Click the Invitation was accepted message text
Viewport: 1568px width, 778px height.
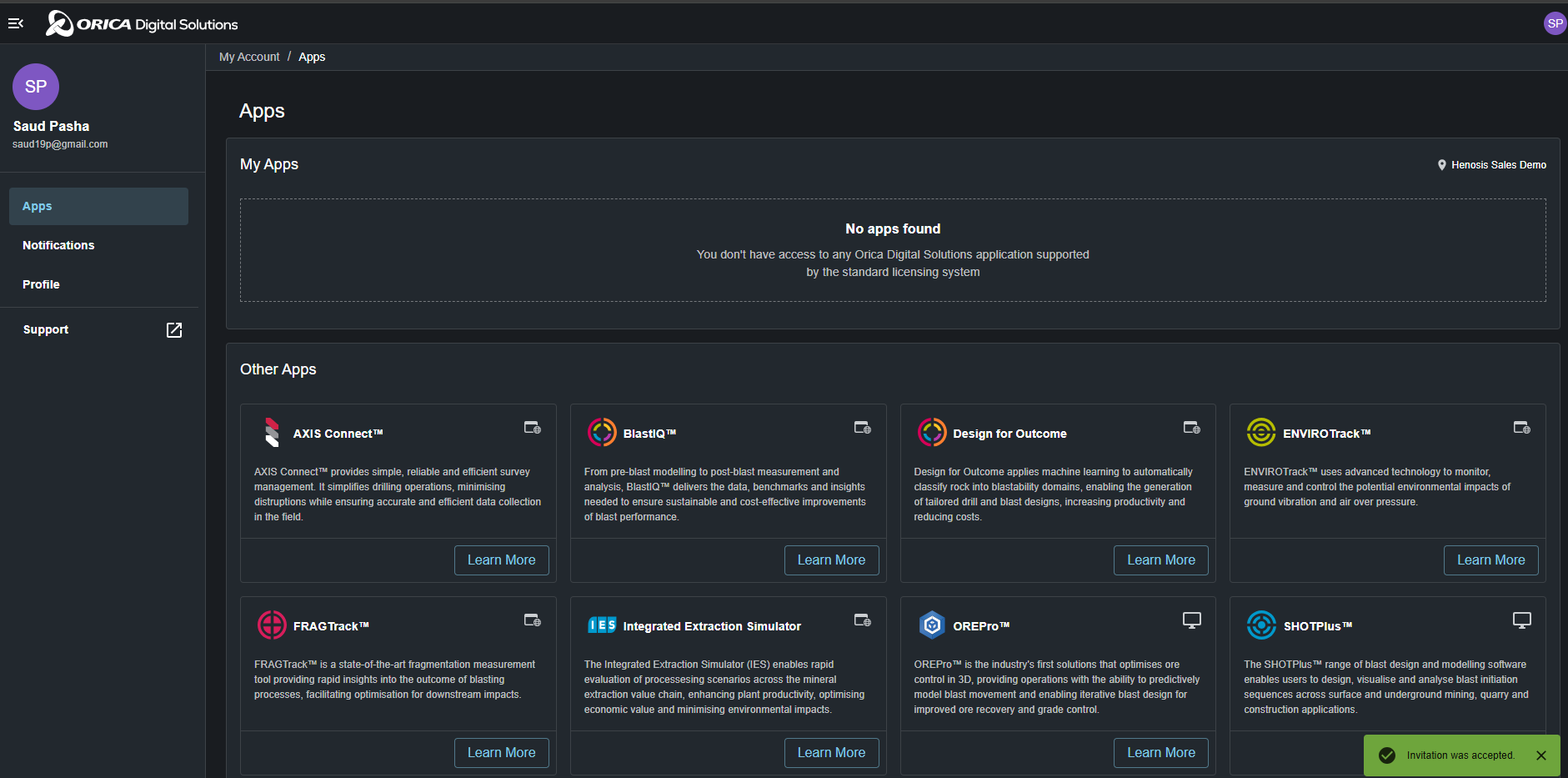point(1460,755)
